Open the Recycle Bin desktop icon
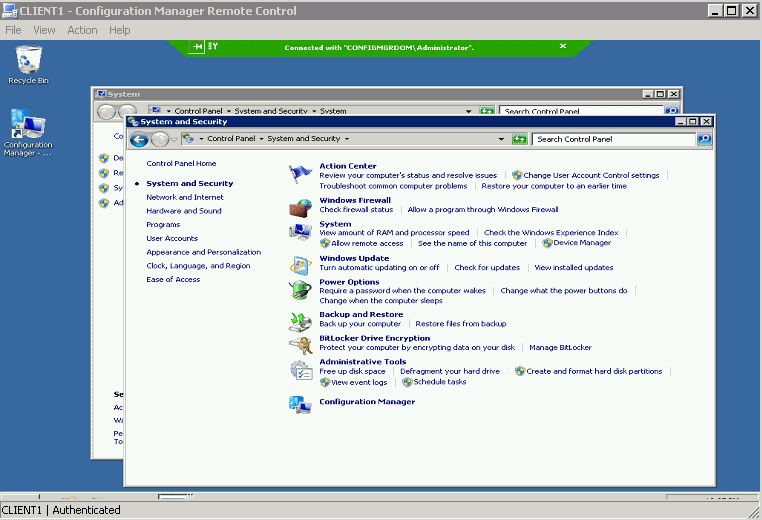Image resolution: width=762 pixels, height=520 pixels. pos(29,65)
